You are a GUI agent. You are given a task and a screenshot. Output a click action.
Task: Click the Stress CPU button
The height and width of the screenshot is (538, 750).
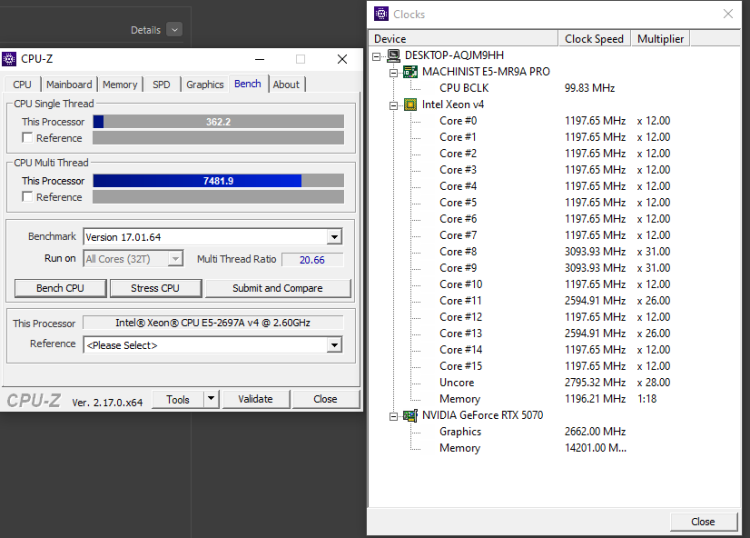click(156, 288)
